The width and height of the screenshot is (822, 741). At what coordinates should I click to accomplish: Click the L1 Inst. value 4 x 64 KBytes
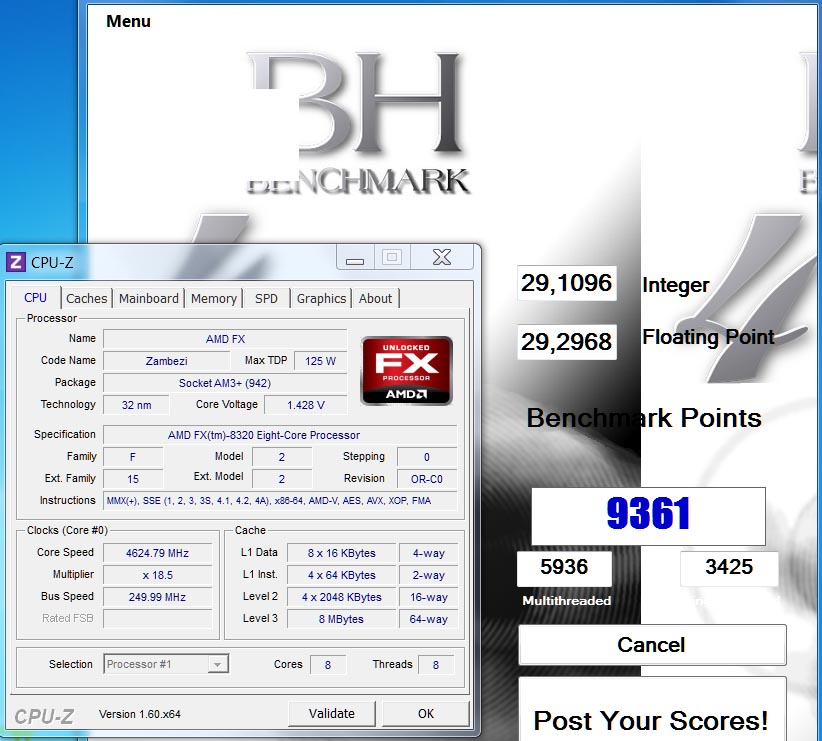tap(342, 575)
